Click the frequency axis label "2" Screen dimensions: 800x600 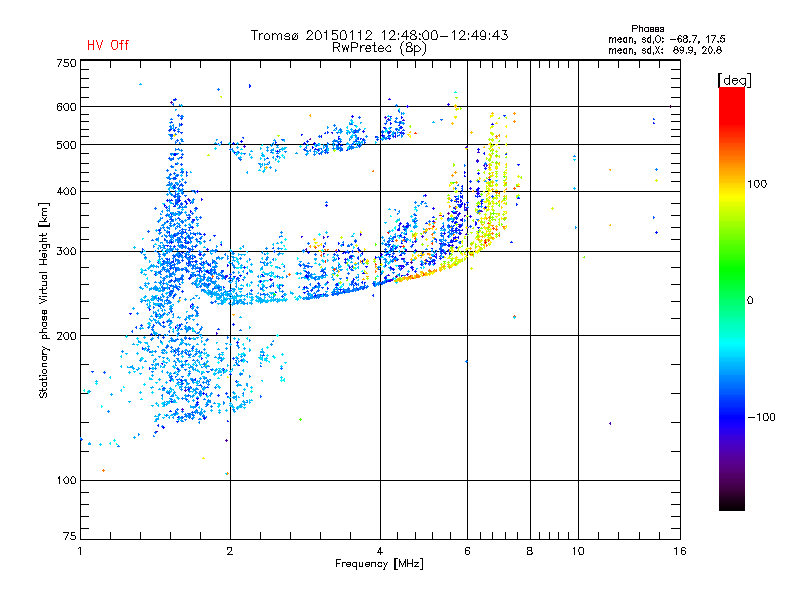230,551
